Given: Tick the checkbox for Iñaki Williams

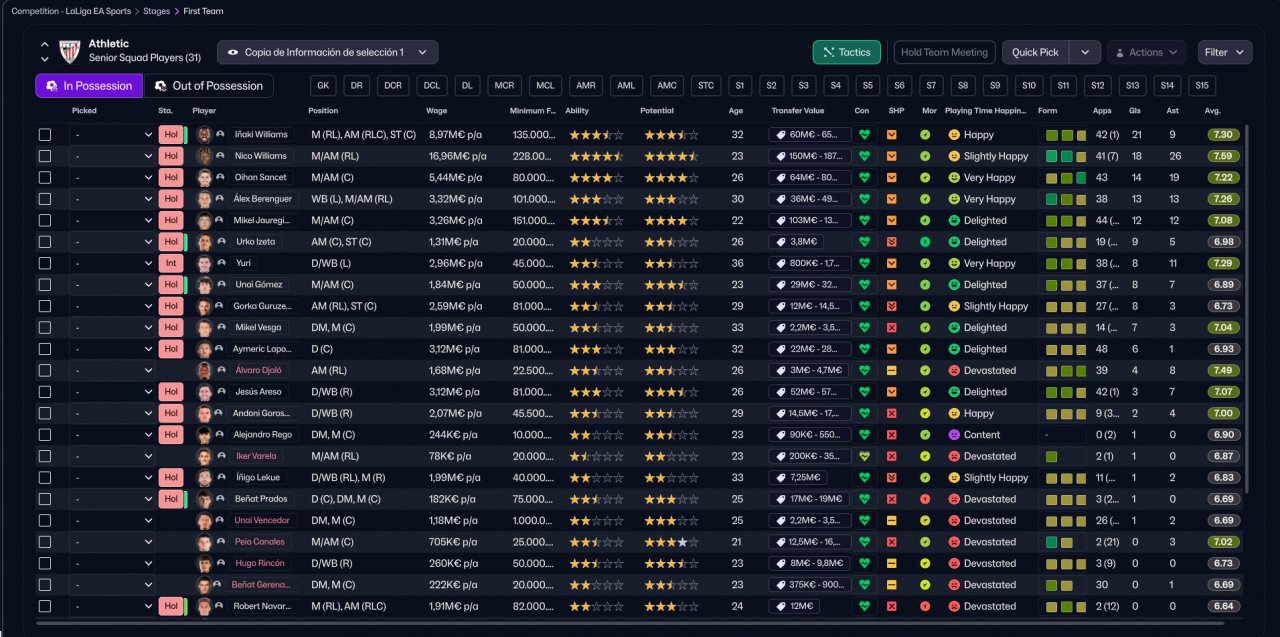Looking at the screenshot, I should point(45,134).
